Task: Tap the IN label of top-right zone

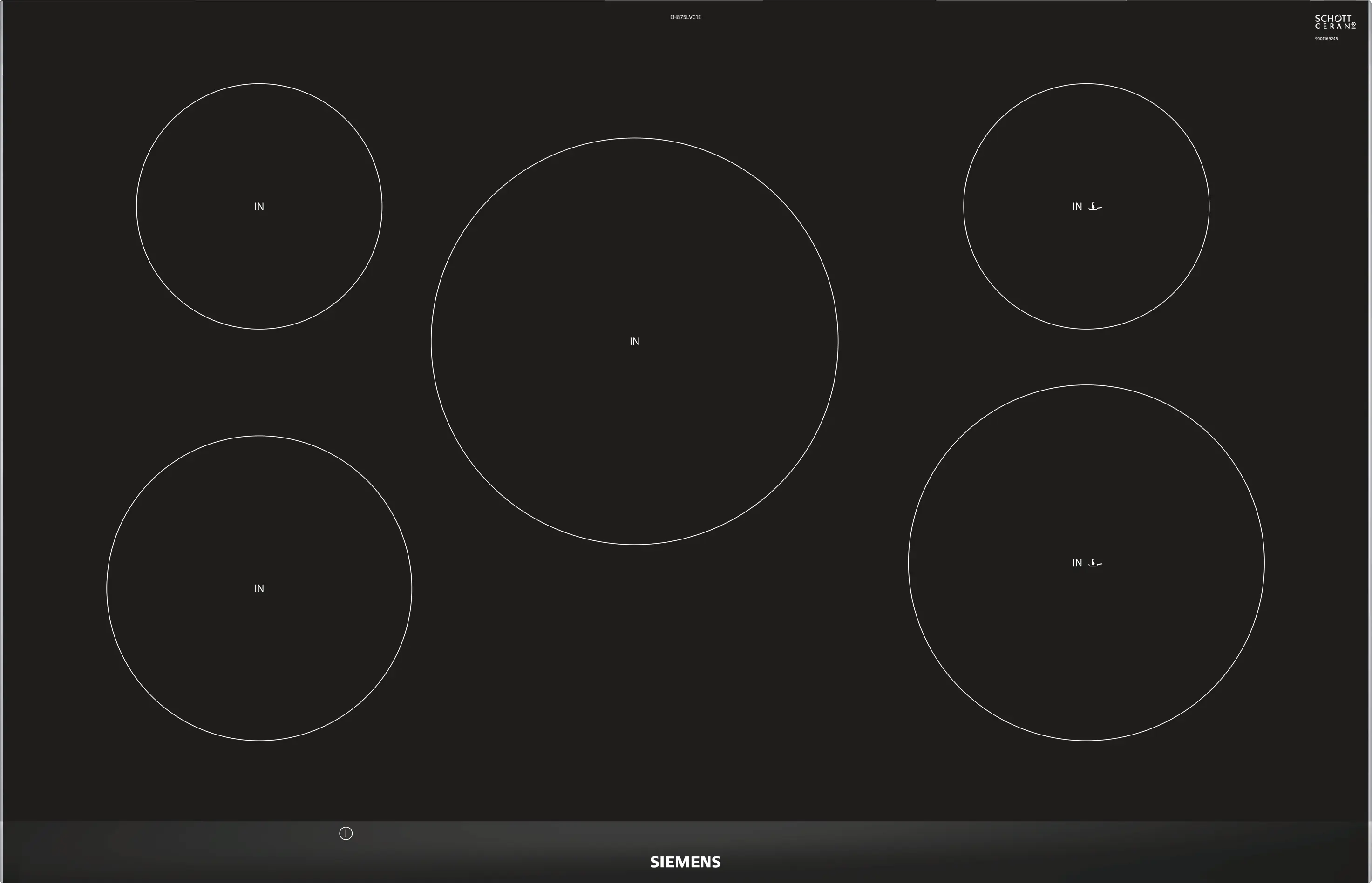Action: [1077, 206]
